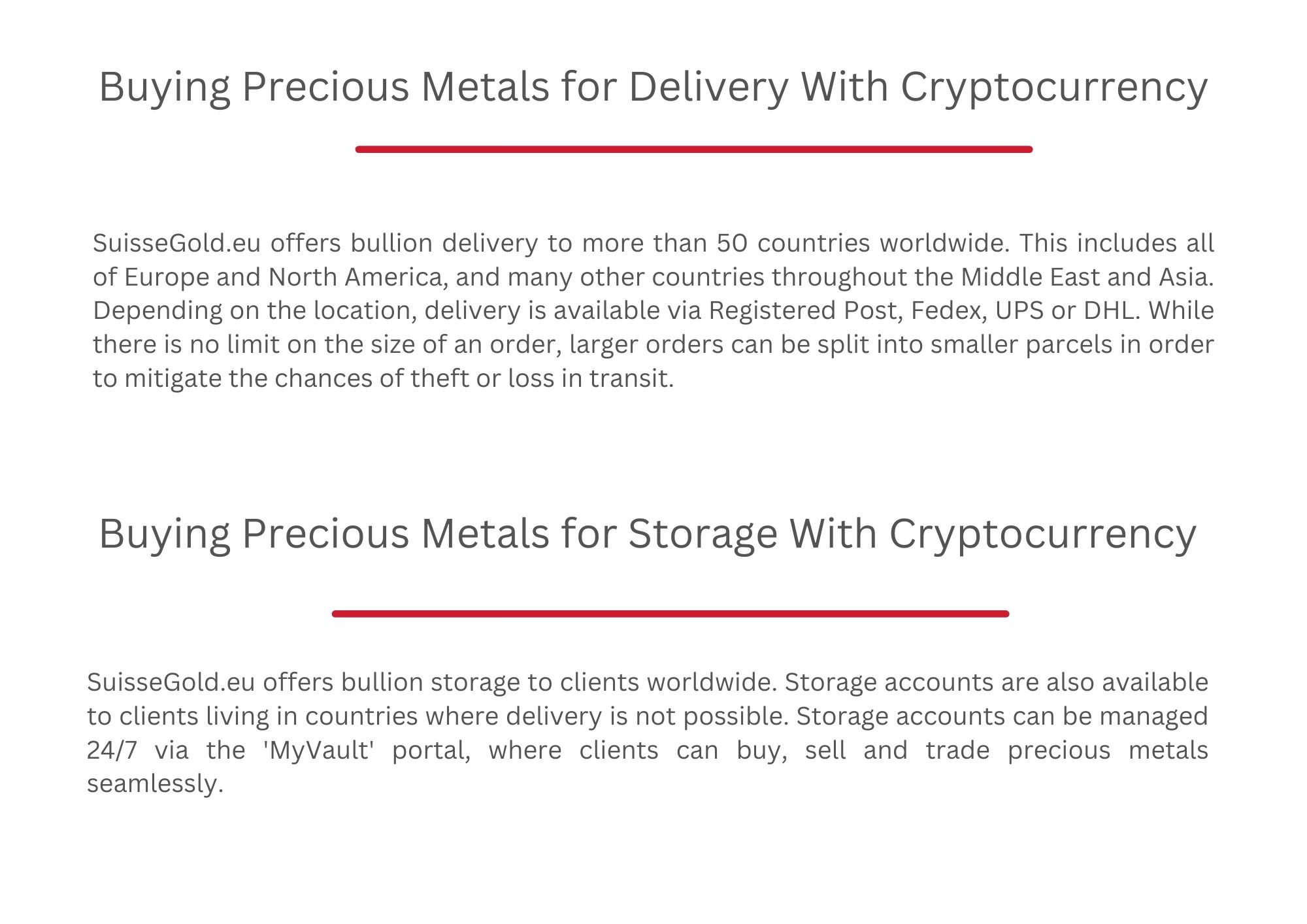The image size is (1307, 924).
Task: Click 'Middle East and Asia' text
Action: pyautogui.click(x=1087, y=277)
